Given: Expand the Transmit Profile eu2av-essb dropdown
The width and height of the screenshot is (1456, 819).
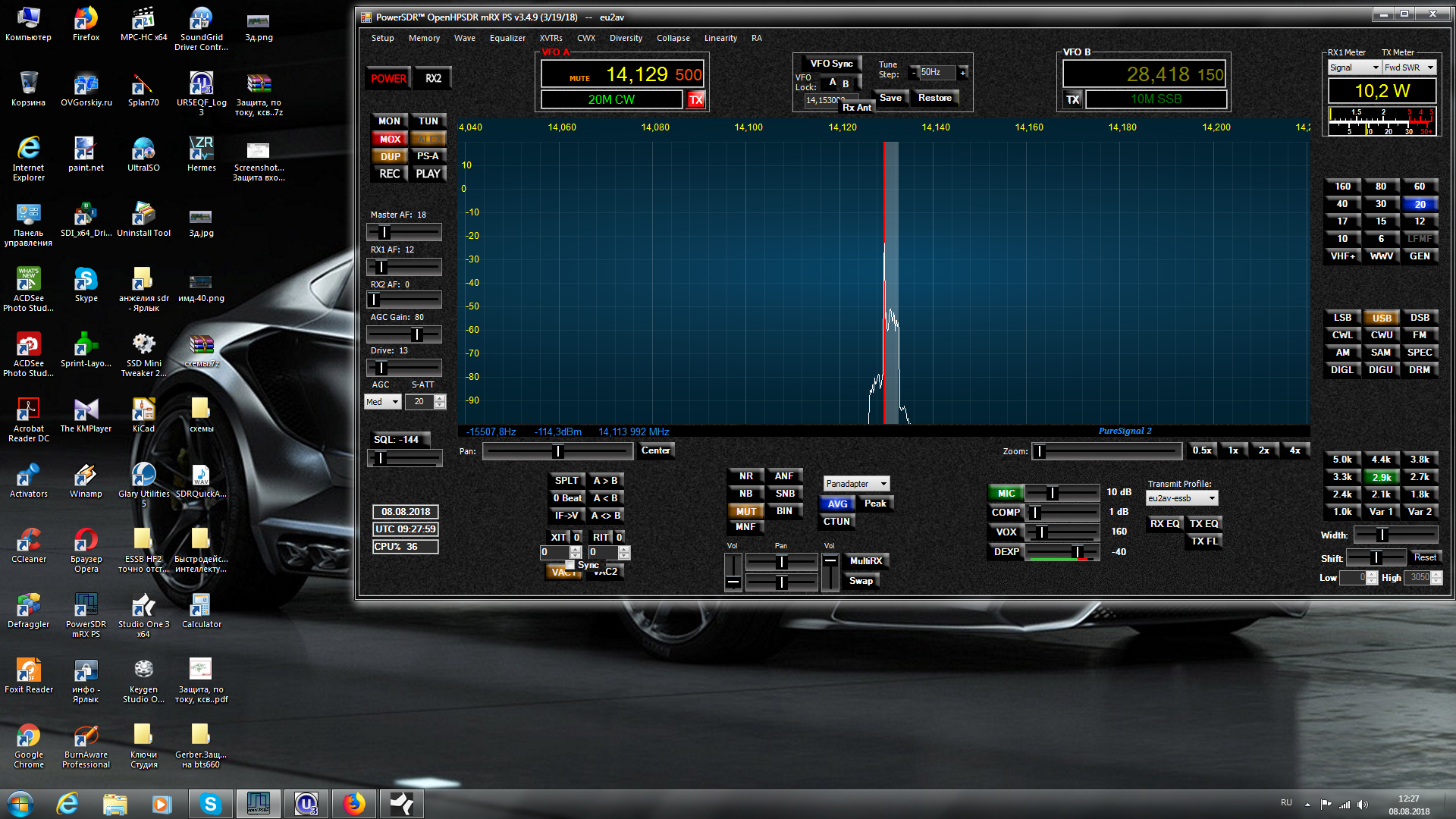Looking at the screenshot, I should click(x=1212, y=498).
